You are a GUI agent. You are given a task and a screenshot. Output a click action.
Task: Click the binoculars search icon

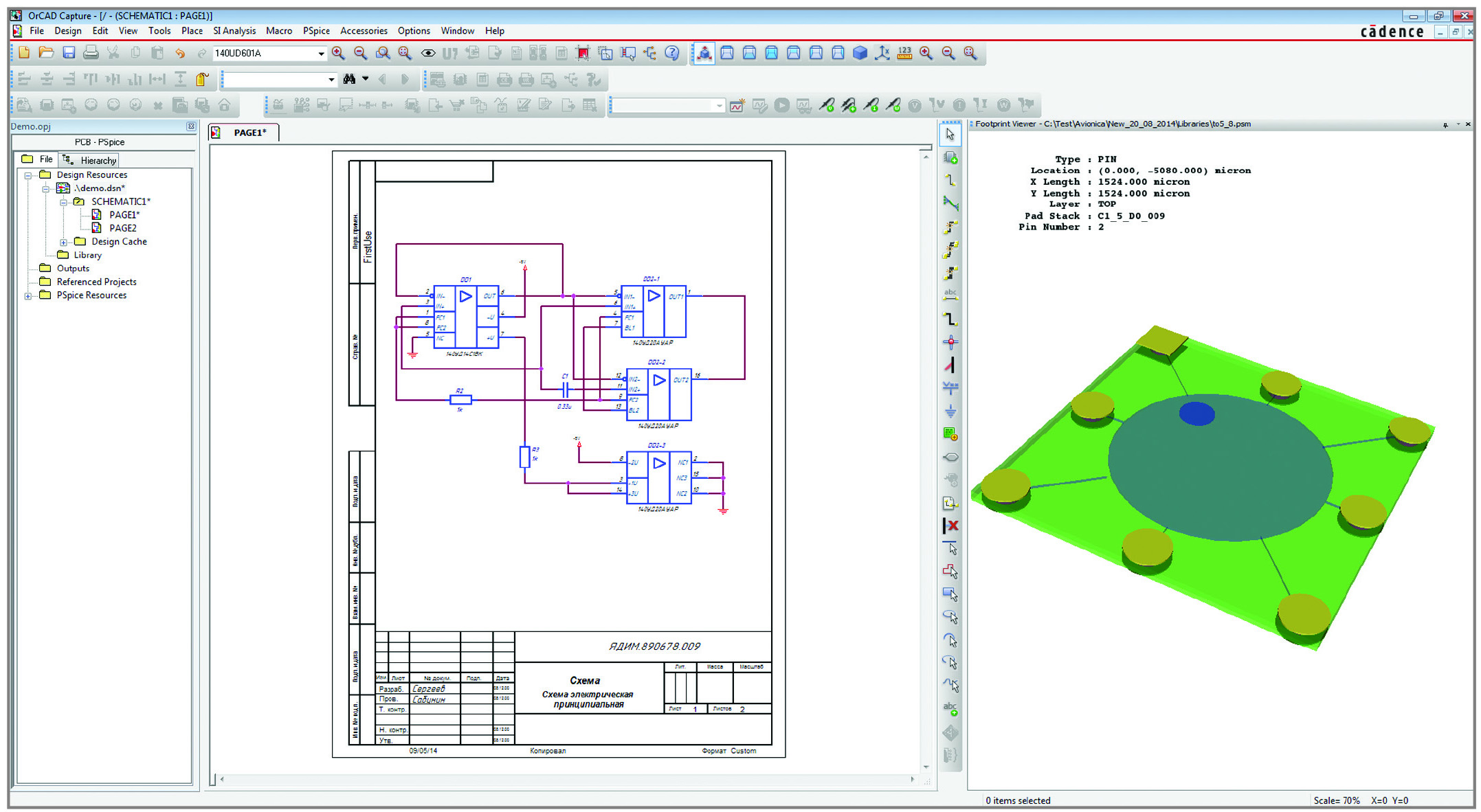point(349,79)
